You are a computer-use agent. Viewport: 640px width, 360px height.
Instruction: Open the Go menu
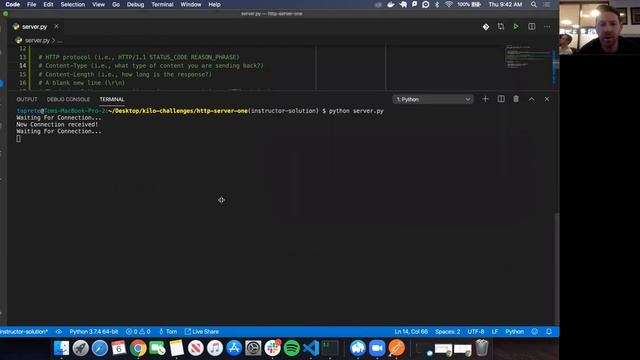116,4
